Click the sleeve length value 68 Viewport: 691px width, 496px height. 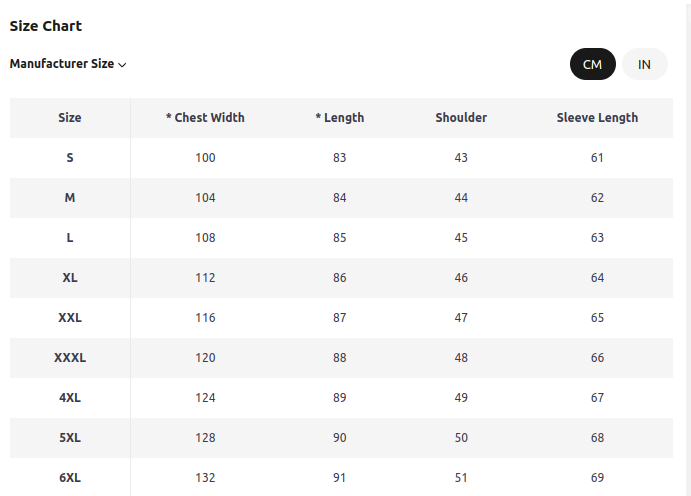pyautogui.click(x=597, y=438)
